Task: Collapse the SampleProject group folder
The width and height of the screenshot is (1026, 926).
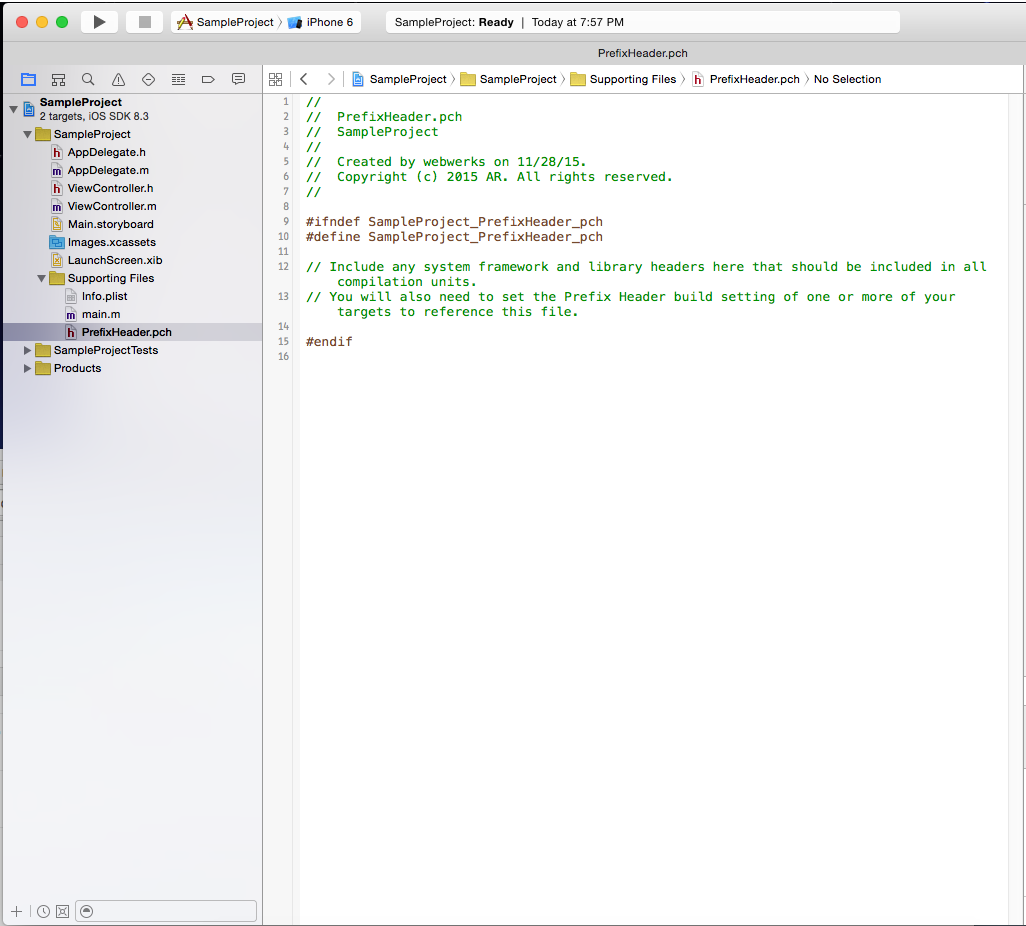Action: [x=27, y=134]
